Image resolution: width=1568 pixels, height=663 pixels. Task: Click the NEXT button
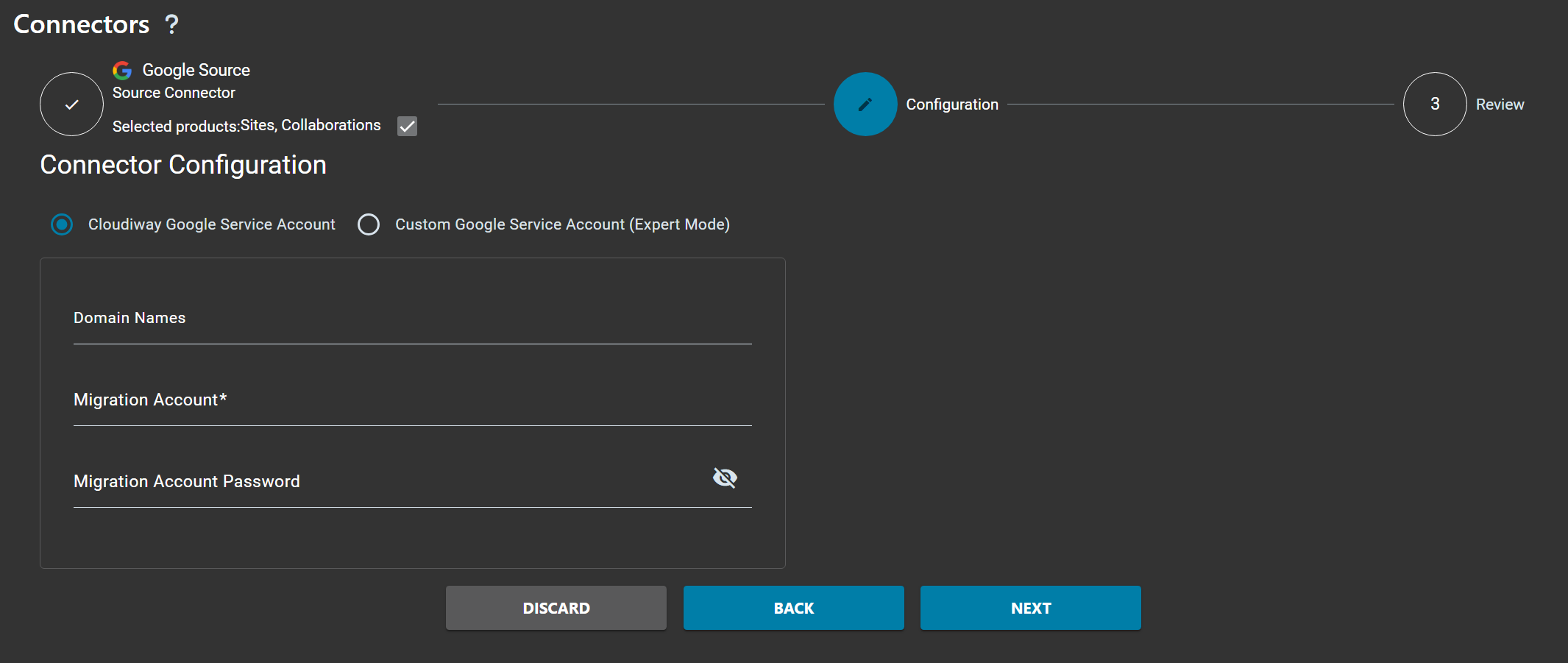[x=1031, y=608]
